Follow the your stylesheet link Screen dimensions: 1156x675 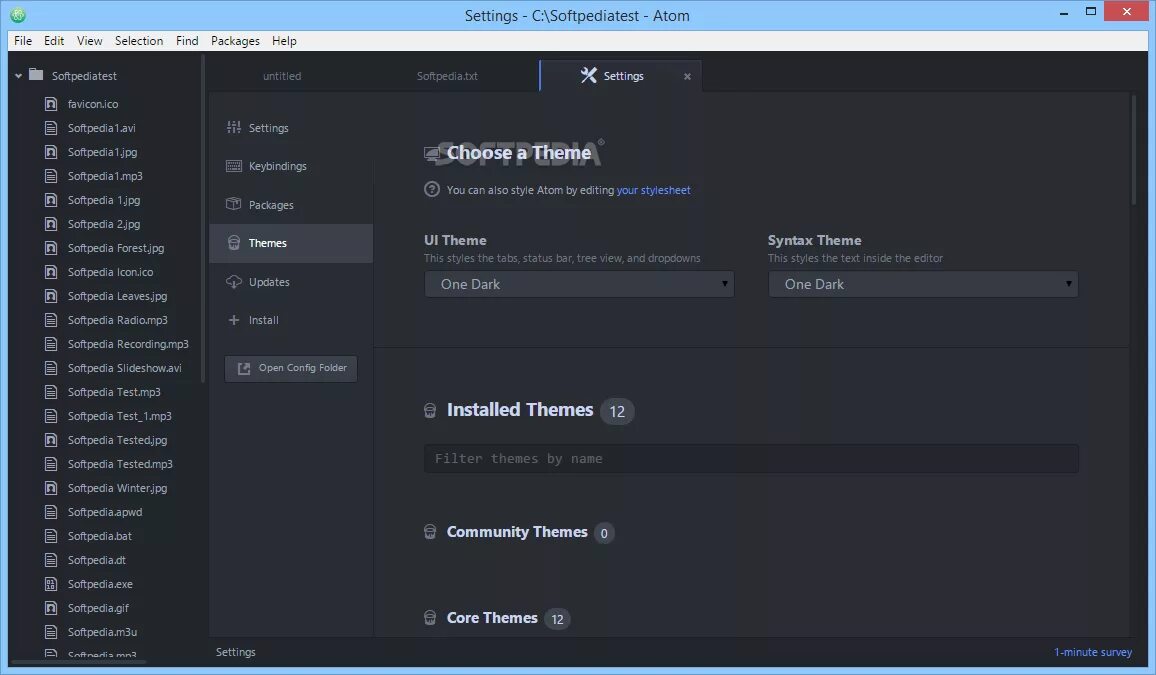click(x=653, y=190)
